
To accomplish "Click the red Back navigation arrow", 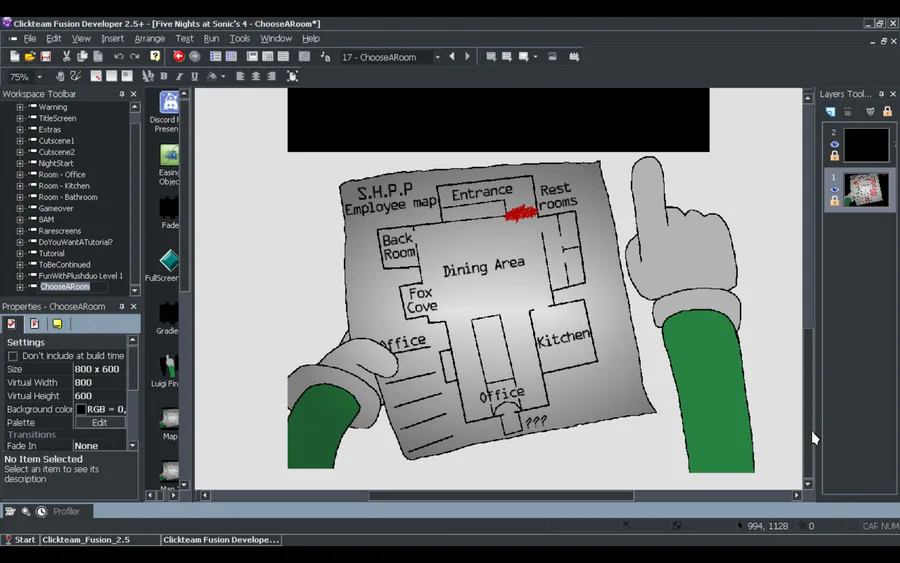I will (x=179, y=56).
